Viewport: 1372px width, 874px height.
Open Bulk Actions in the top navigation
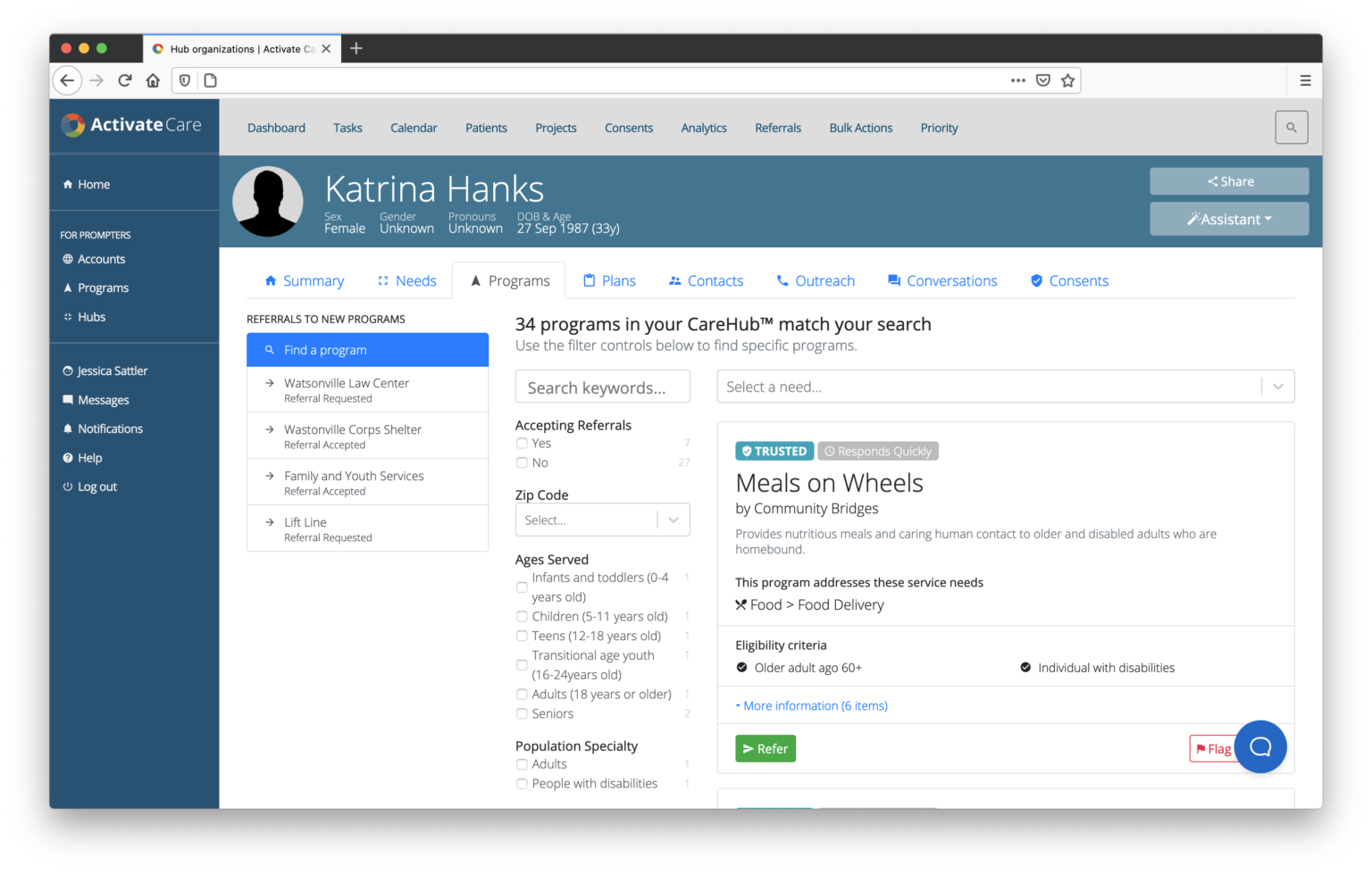coord(861,129)
